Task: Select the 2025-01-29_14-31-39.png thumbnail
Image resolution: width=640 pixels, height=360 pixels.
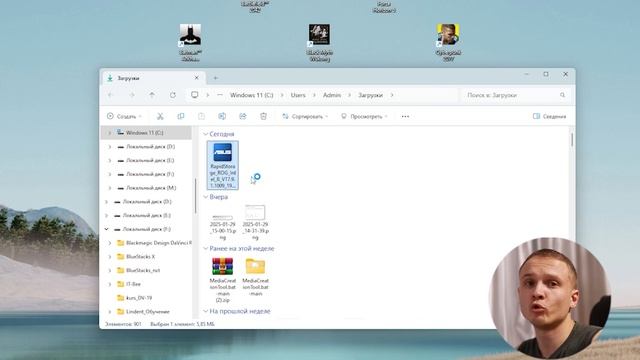Action: pos(256,222)
